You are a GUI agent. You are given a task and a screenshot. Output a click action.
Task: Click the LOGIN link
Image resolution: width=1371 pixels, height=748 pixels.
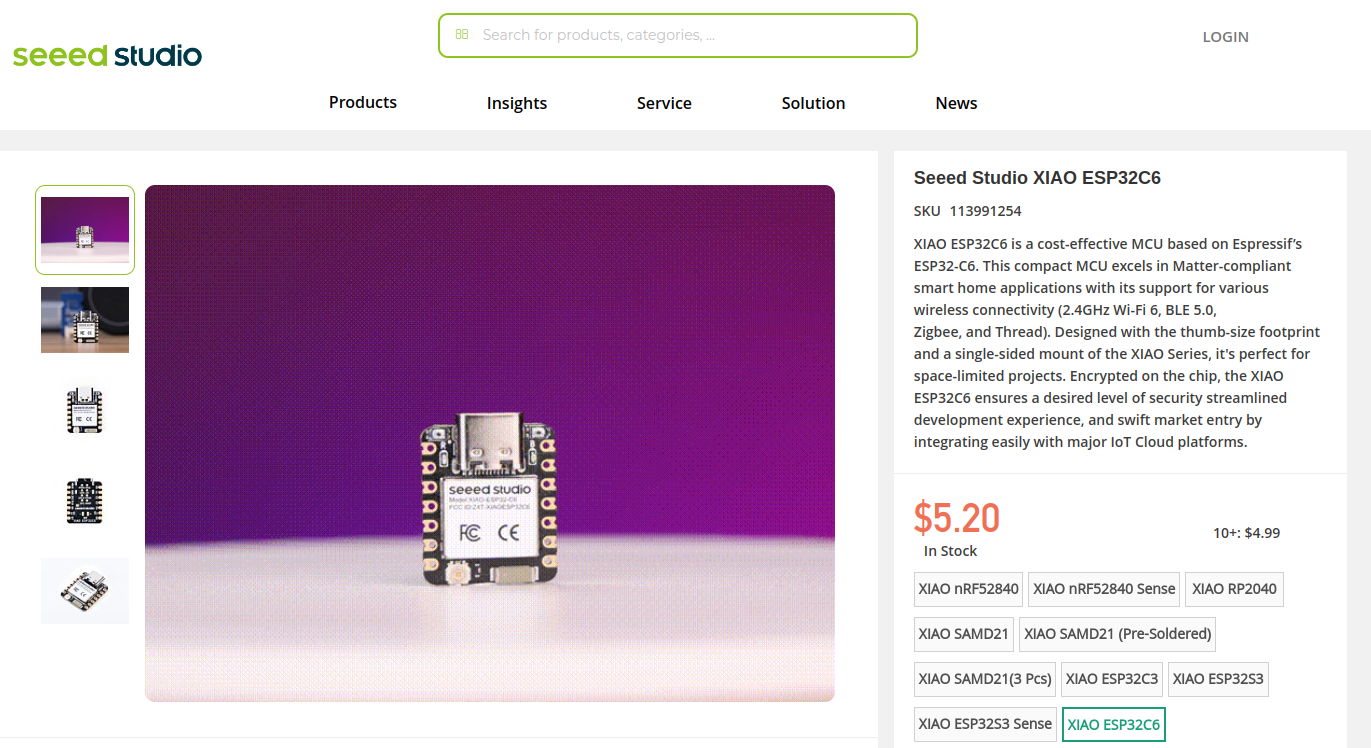[x=1226, y=37]
